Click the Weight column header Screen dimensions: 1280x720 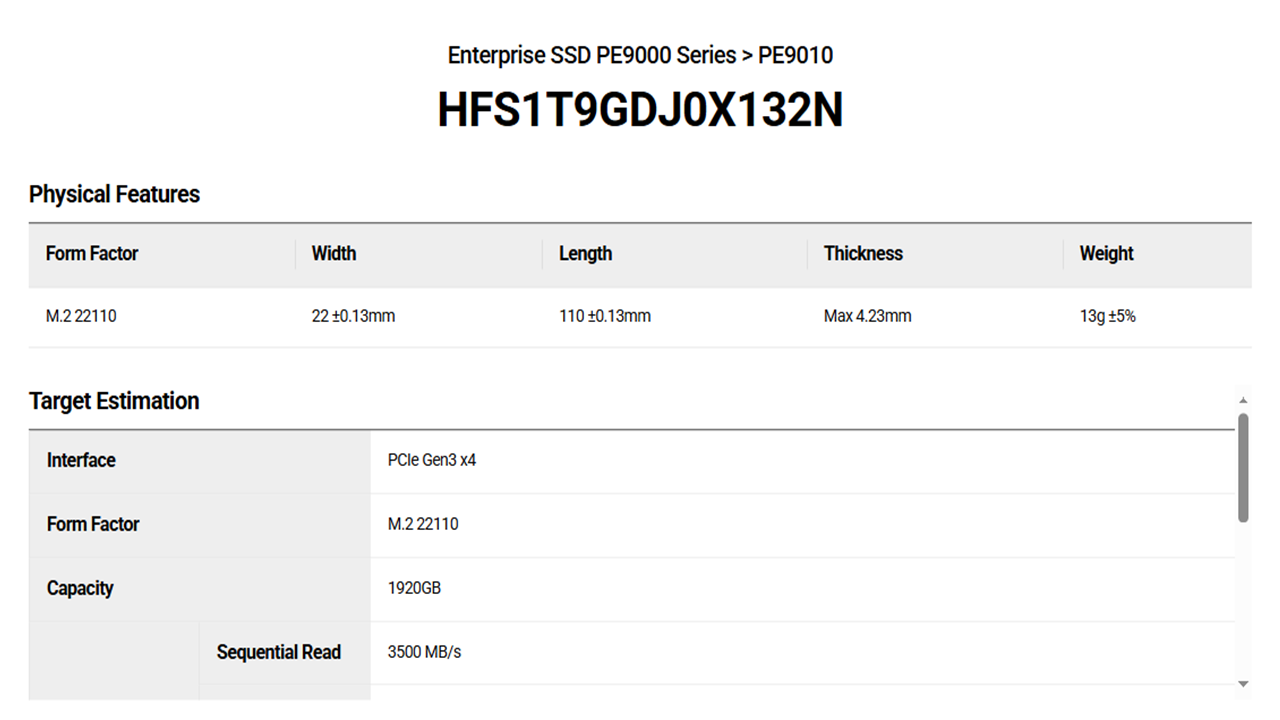pyautogui.click(x=1106, y=254)
